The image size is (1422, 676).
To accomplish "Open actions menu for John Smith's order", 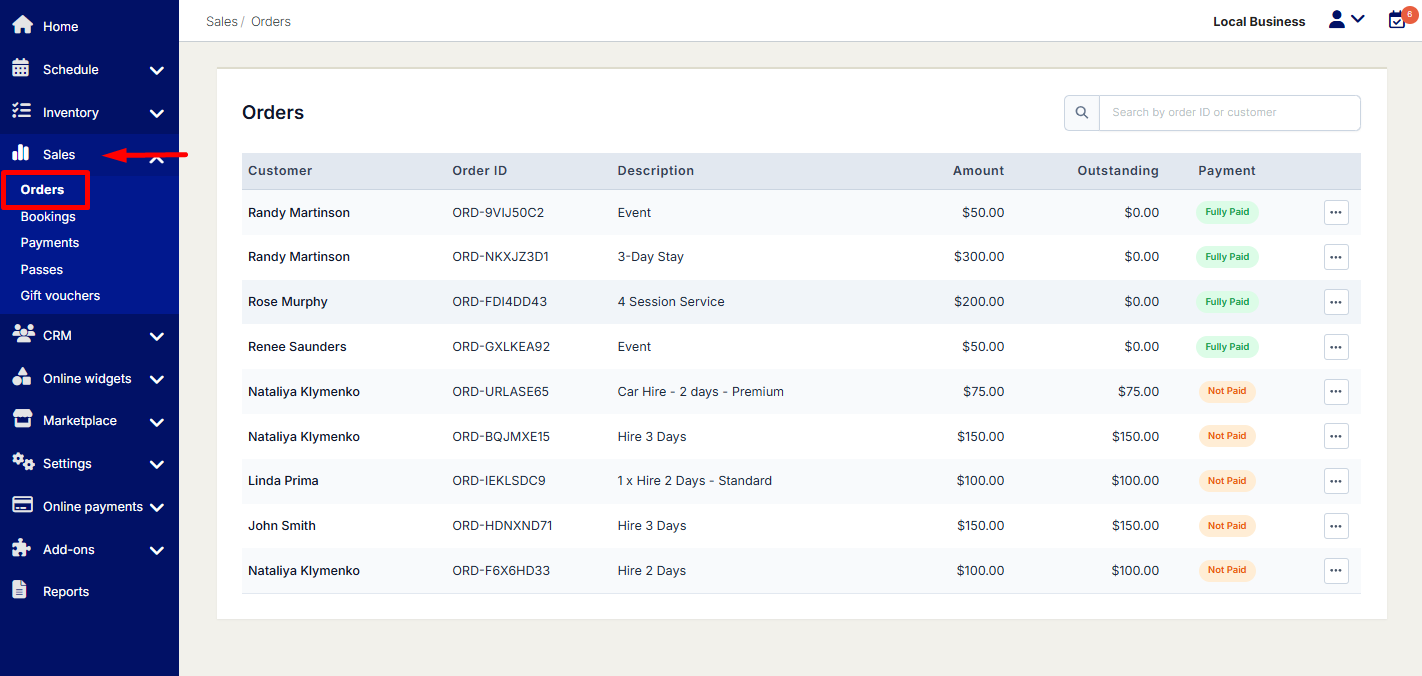I will coord(1336,526).
